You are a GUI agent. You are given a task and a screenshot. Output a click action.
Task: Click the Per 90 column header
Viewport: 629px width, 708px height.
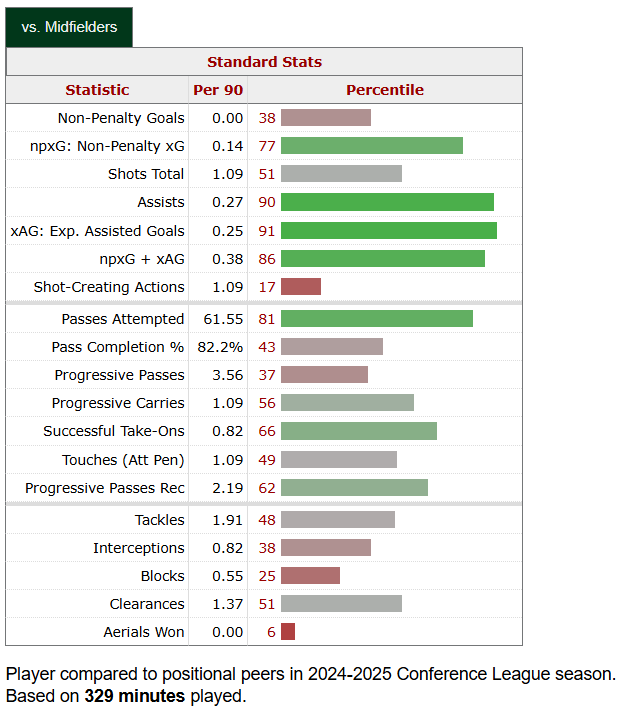[x=218, y=90]
